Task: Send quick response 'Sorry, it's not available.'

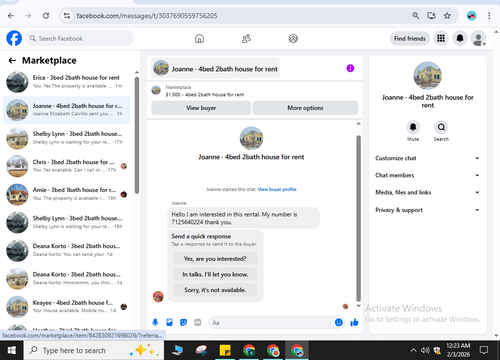Action: 215,290
